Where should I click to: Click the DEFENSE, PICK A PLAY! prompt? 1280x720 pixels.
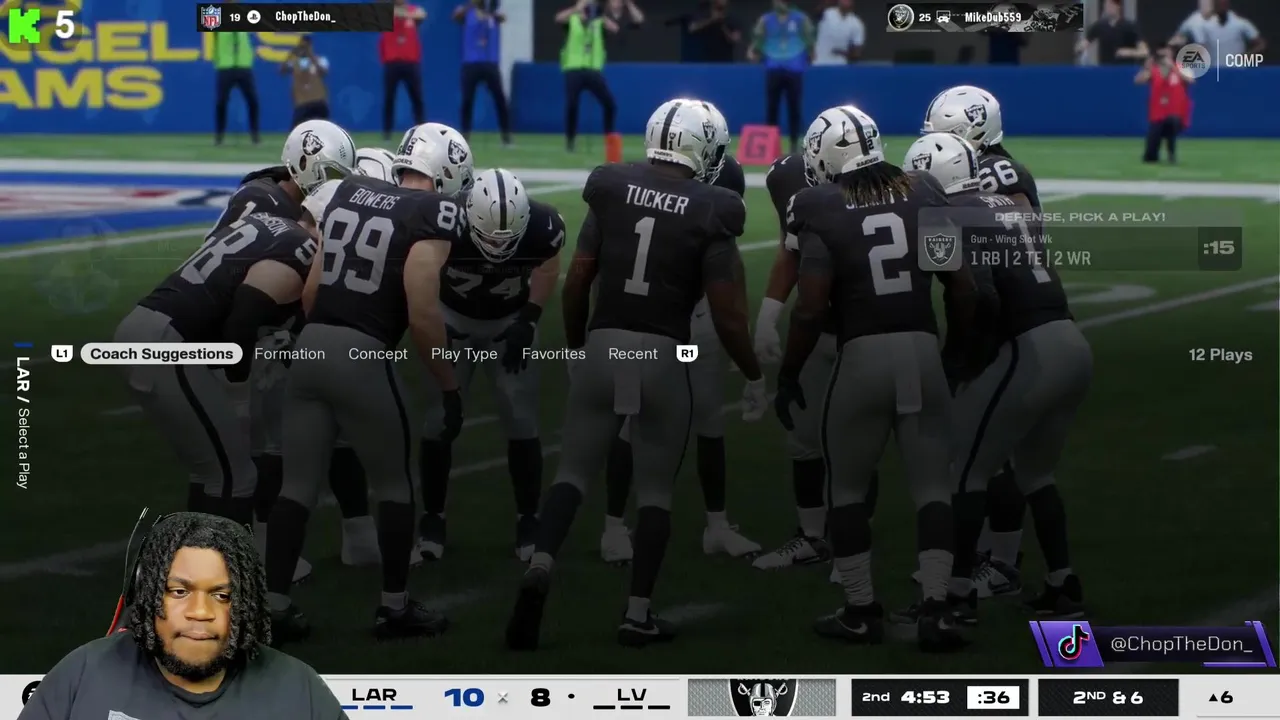[1080, 217]
